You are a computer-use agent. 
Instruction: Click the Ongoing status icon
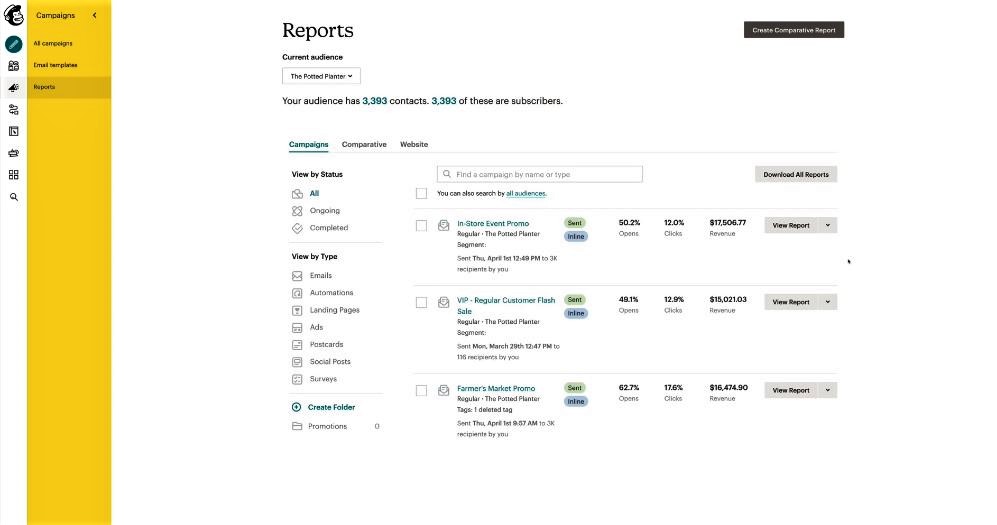297,211
